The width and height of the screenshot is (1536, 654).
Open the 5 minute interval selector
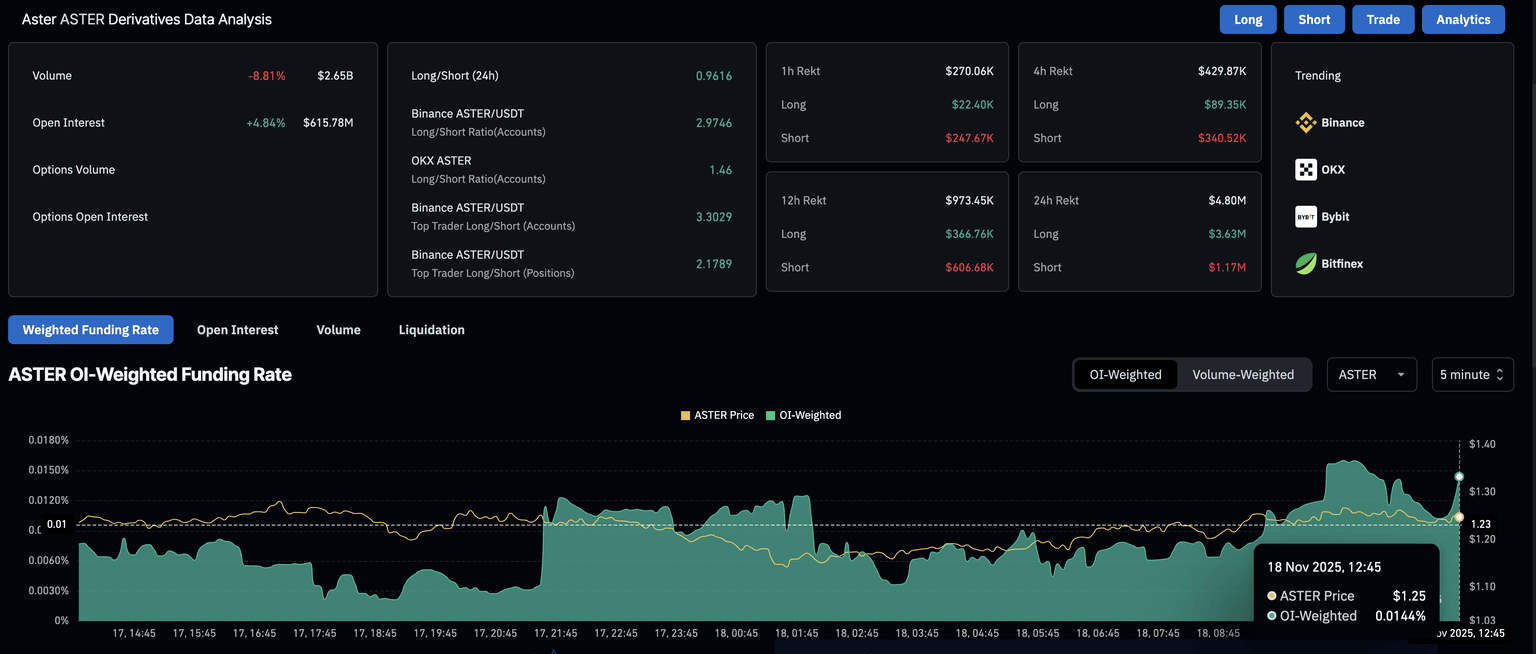coord(1472,375)
